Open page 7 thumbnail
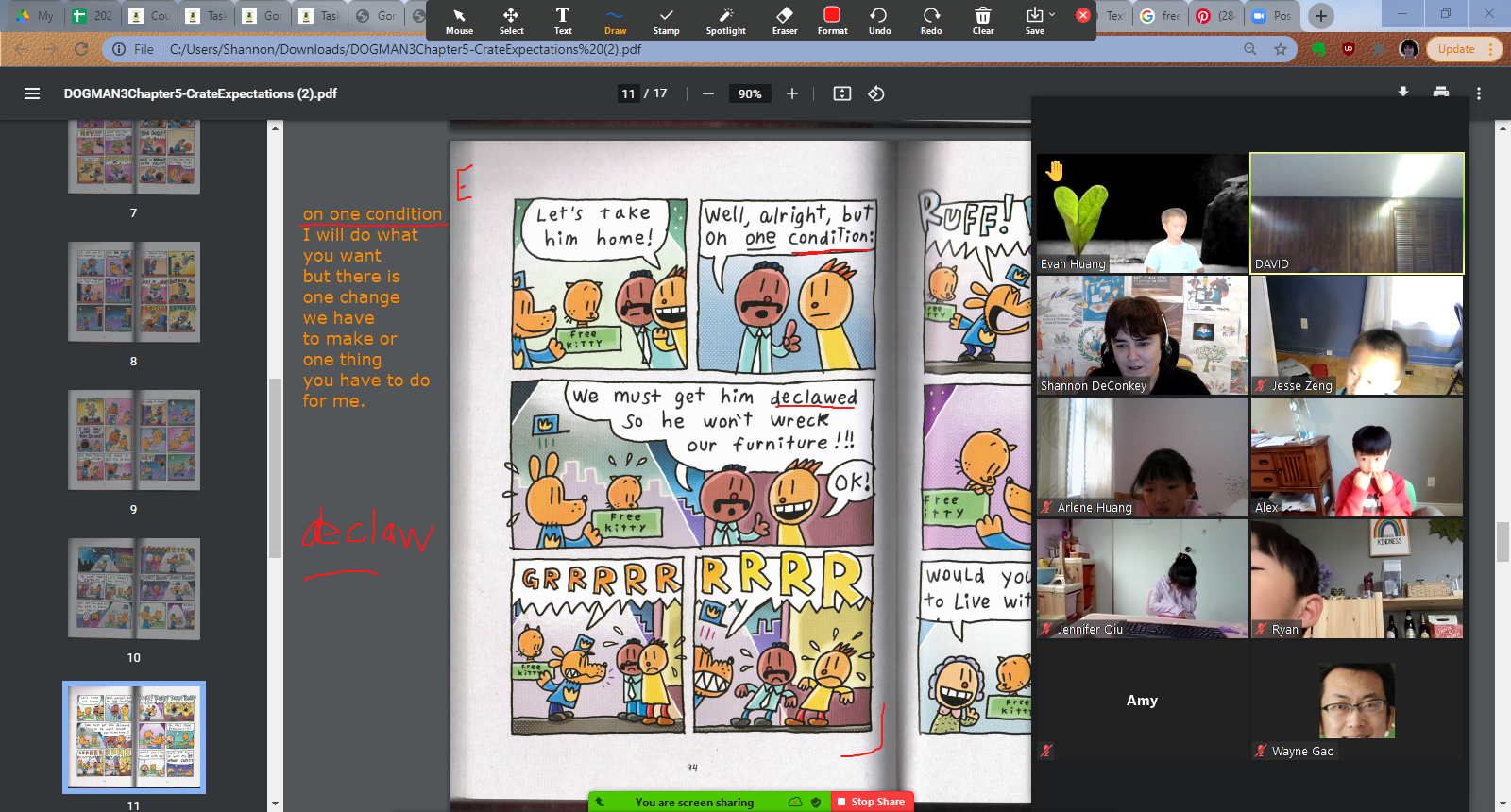This screenshot has width=1511, height=812. click(x=134, y=156)
